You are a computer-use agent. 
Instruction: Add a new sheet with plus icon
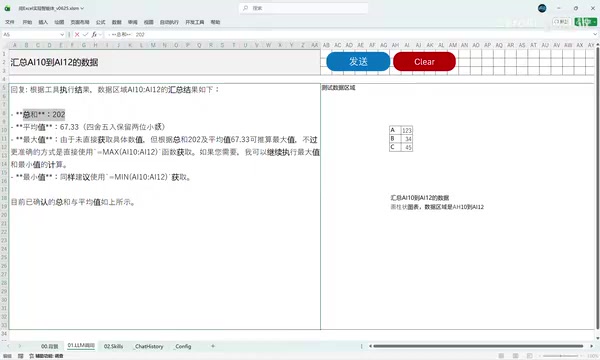pos(213,346)
